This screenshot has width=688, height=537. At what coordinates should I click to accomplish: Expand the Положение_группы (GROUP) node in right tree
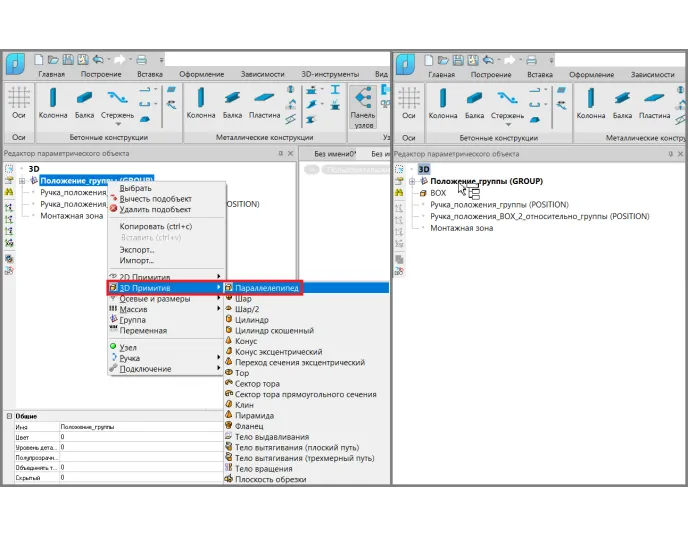point(412,181)
